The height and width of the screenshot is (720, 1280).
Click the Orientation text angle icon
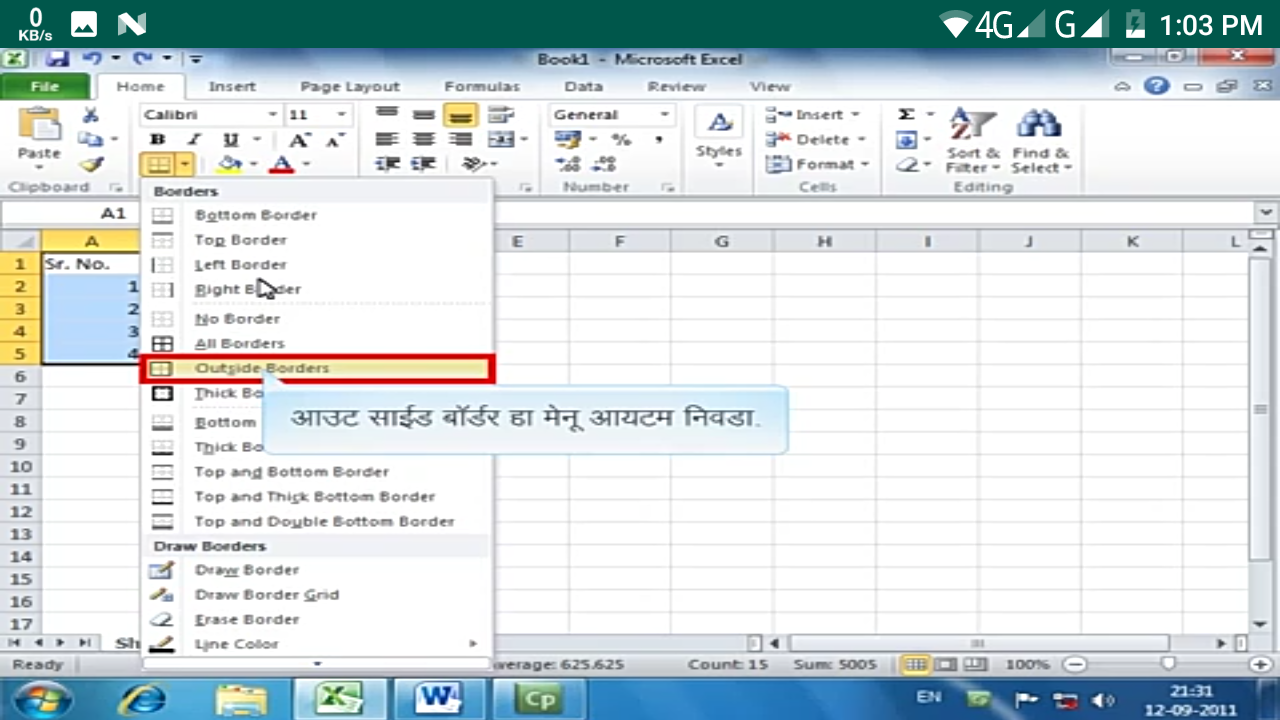point(474,164)
